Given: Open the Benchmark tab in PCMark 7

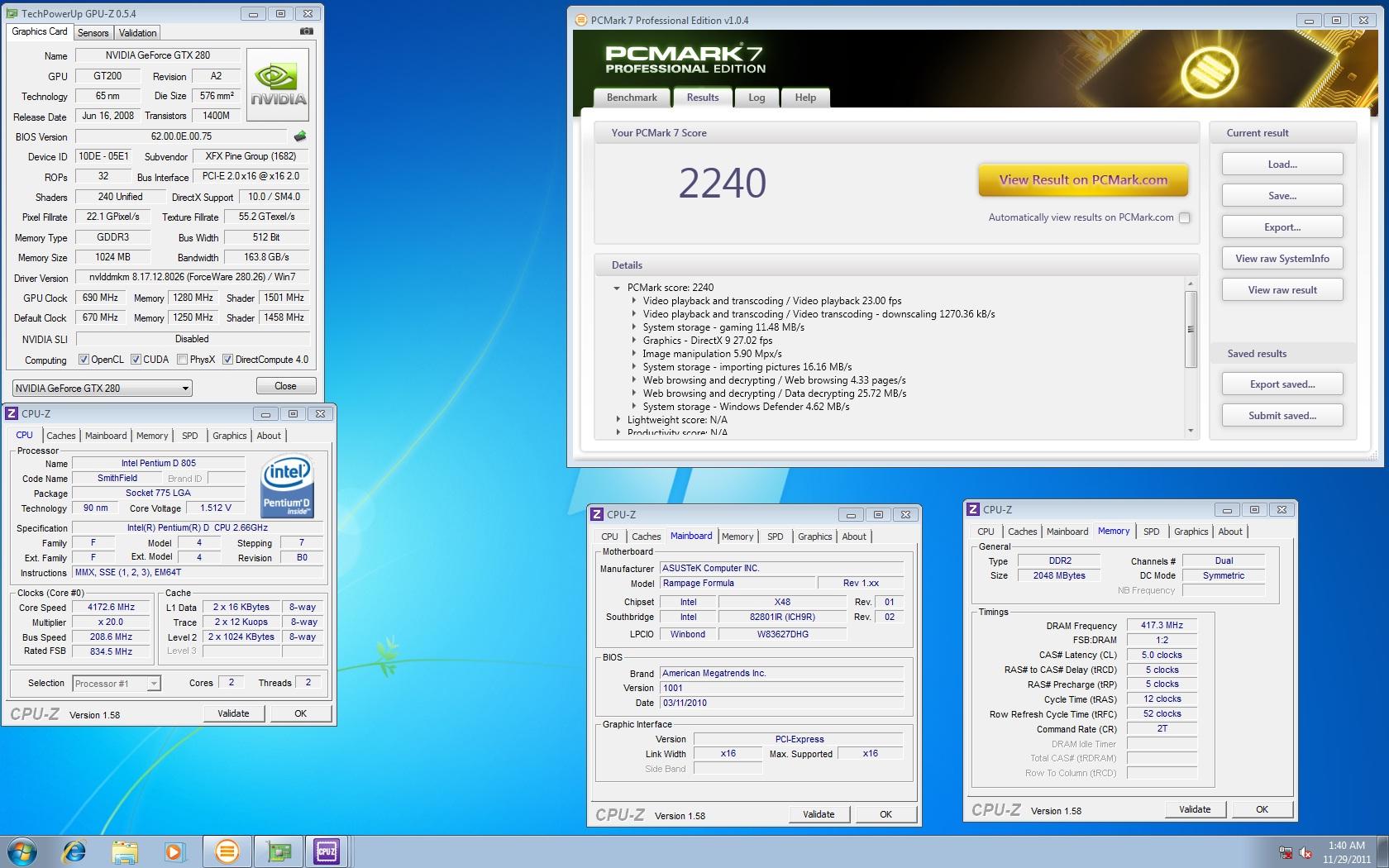Looking at the screenshot, I should click(632, 98).
